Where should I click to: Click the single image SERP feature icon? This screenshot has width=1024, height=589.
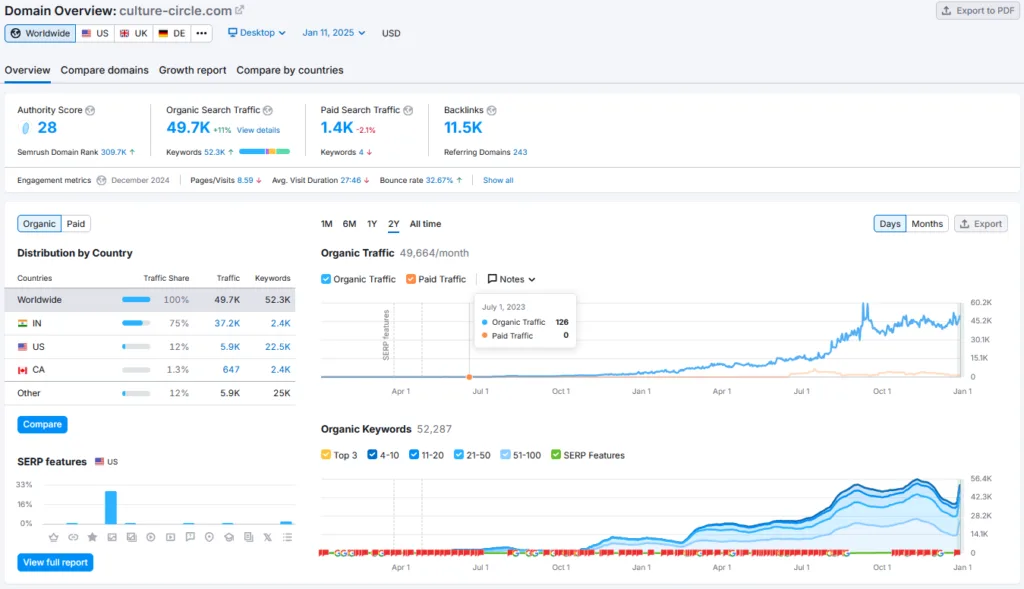point(112,537)
